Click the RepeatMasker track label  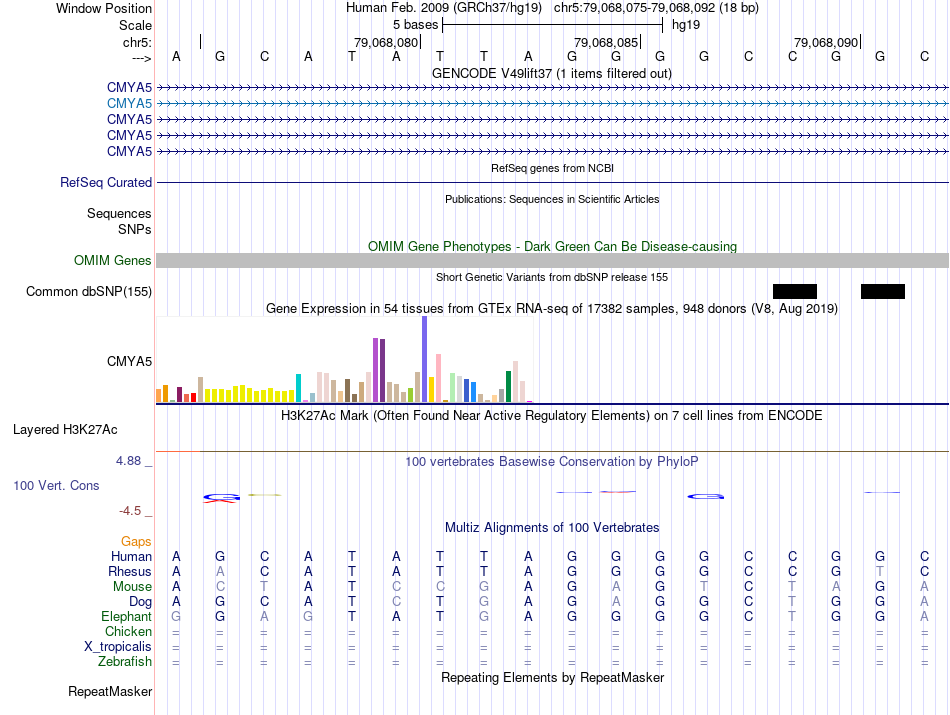(x=110, y=691)
